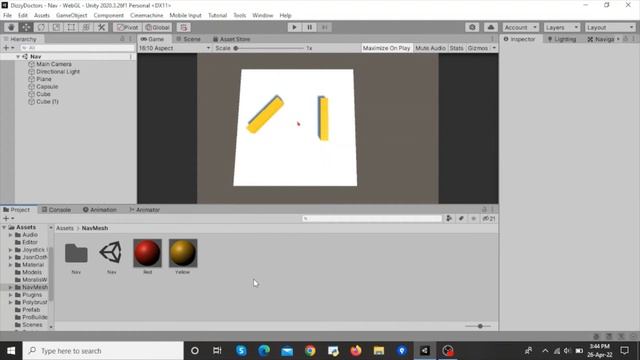Switch to the Animation tab
Viewport: 640px width, 360px height.
[x=100, y=210]
